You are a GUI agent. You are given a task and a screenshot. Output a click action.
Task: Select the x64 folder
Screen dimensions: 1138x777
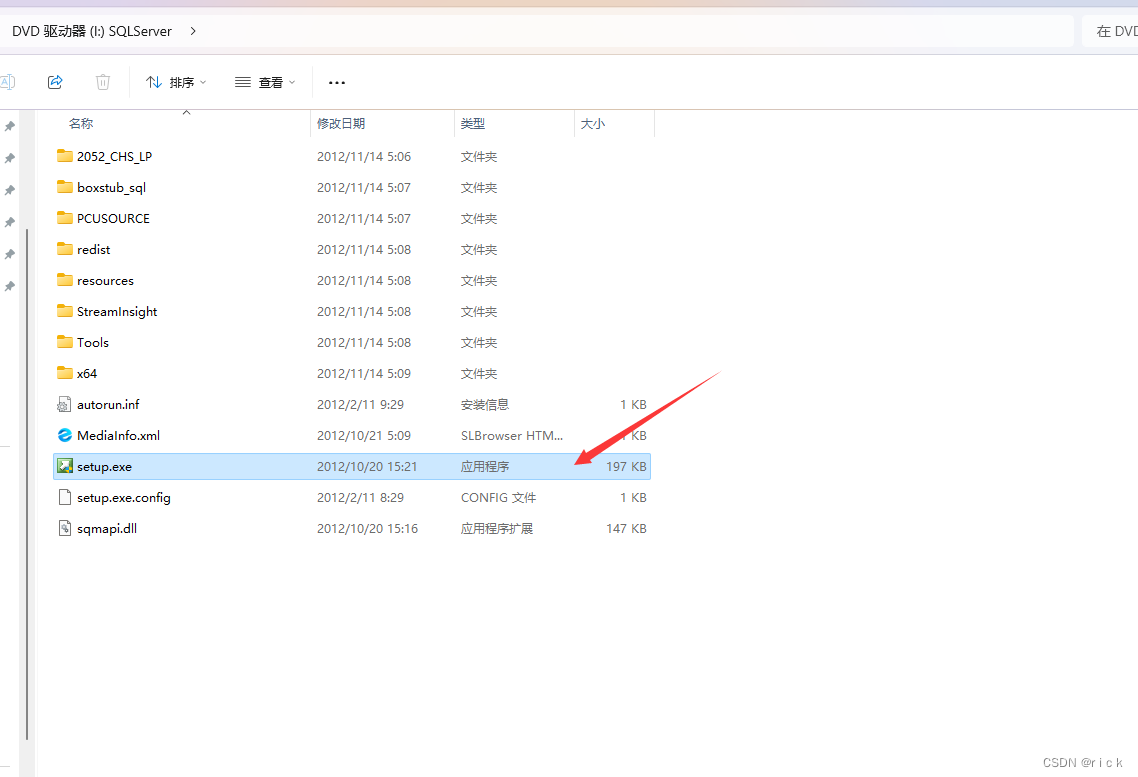pos(86,373)
